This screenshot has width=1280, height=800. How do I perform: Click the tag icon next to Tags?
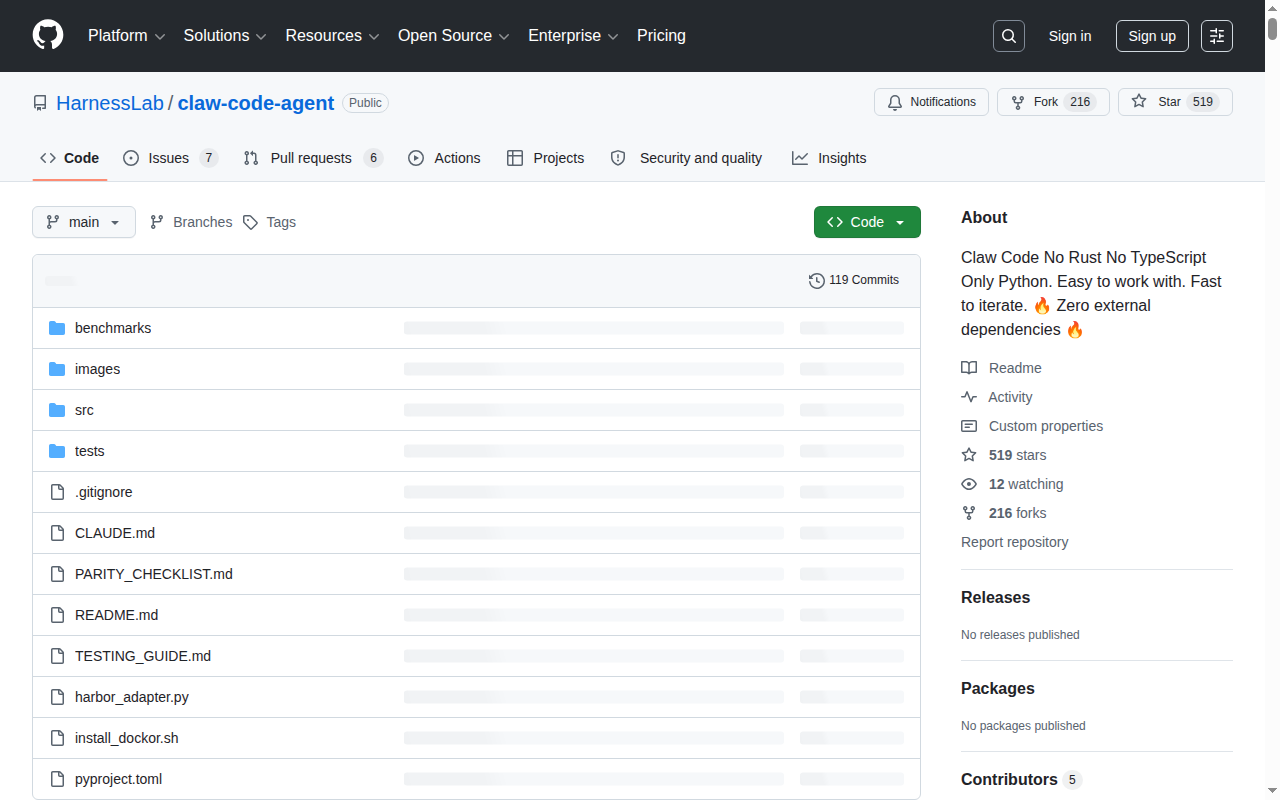point(251,222)
